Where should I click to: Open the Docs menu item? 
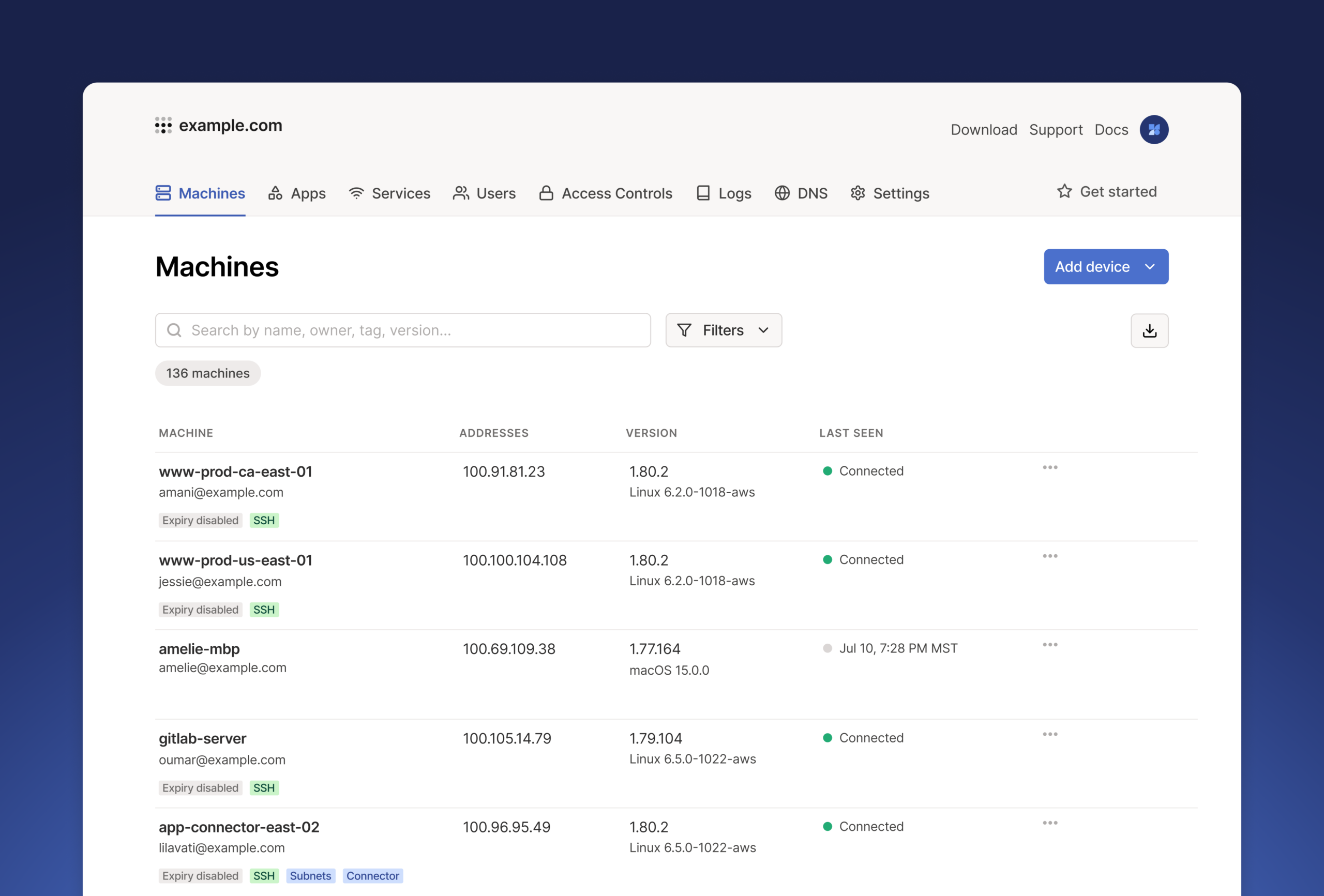coord(1111,129)
